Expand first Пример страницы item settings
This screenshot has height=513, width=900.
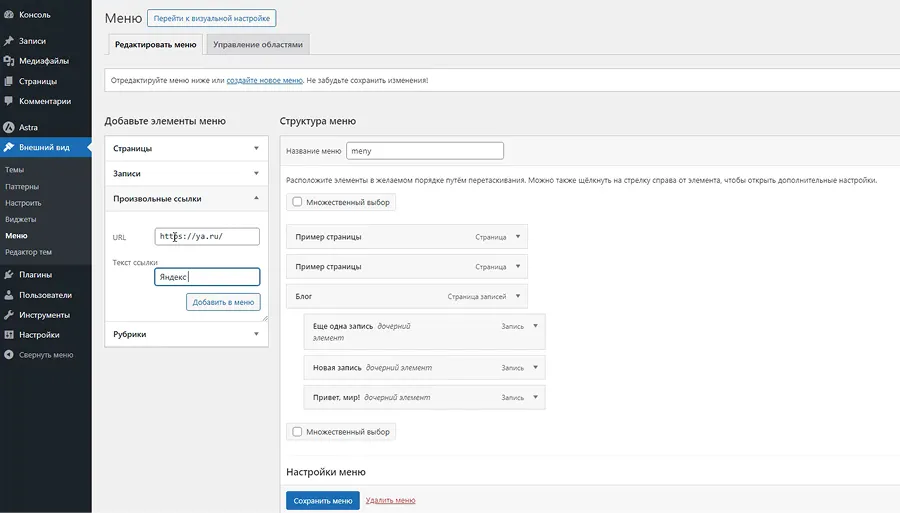coord(518,236)
